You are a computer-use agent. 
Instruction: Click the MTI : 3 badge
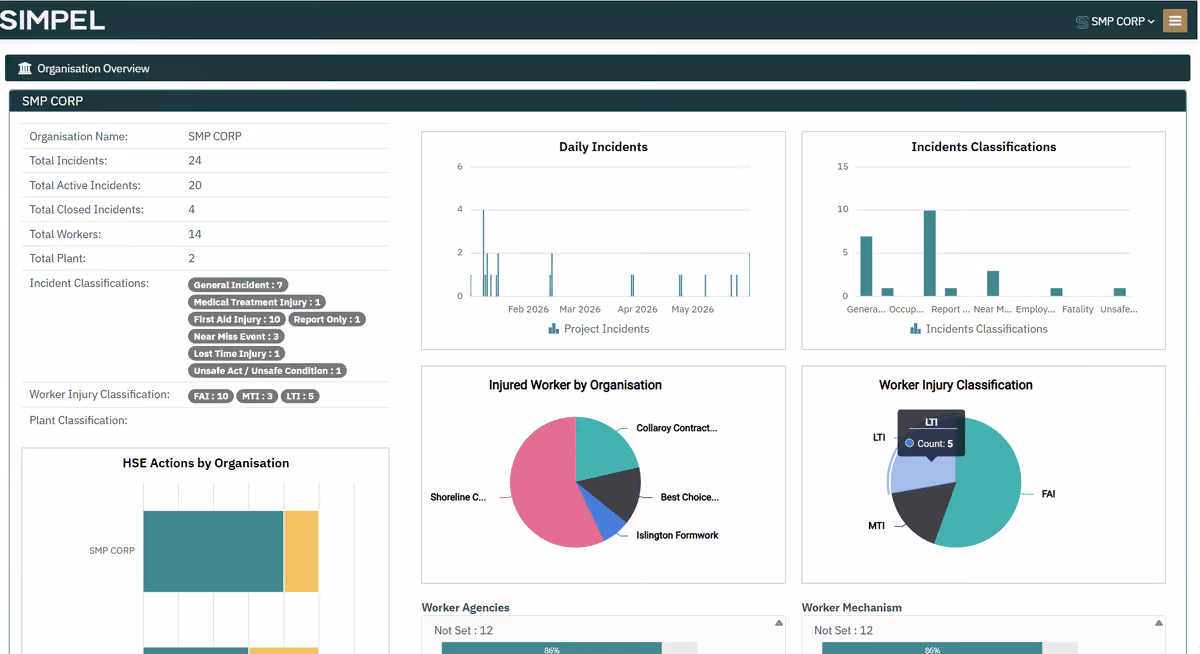257,396
